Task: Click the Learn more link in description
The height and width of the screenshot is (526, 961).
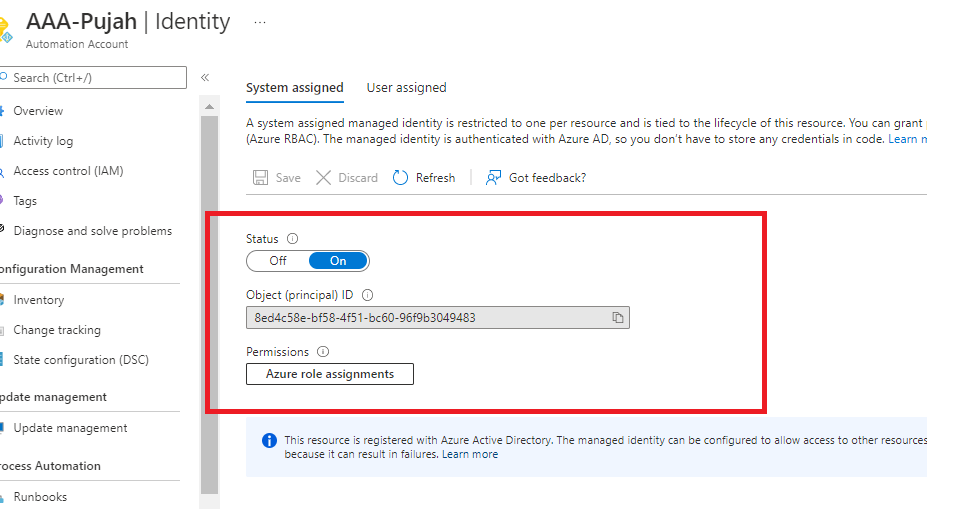Action: point(907,139)
